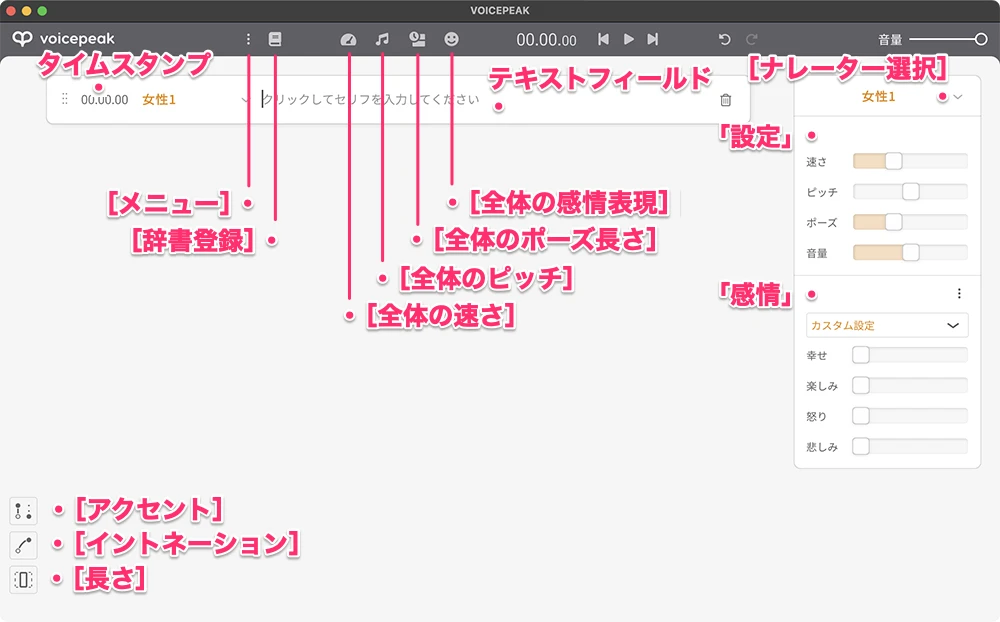This screenshot has height=622, width=1000.
Task: Click the overall speed gauge icon
Action: pyautogui.click(x=348, y=40)
